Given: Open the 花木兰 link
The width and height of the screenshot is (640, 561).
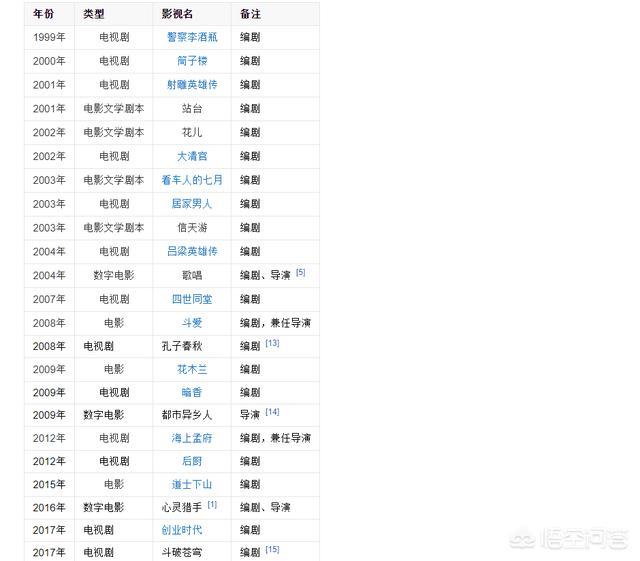Looking at the screenshot, I should [192, 369].
